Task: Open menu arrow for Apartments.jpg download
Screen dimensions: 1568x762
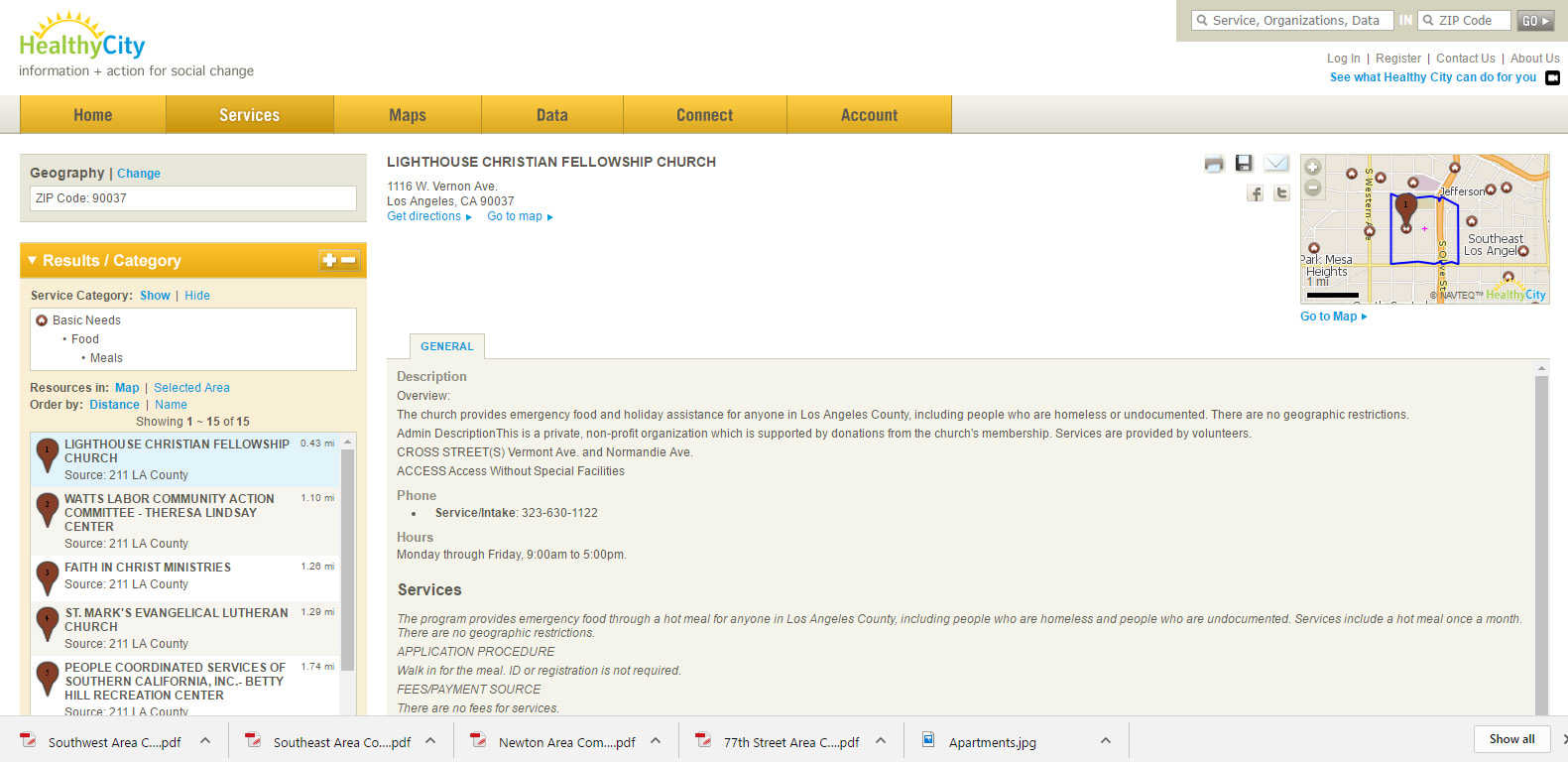Action: 1106,741
